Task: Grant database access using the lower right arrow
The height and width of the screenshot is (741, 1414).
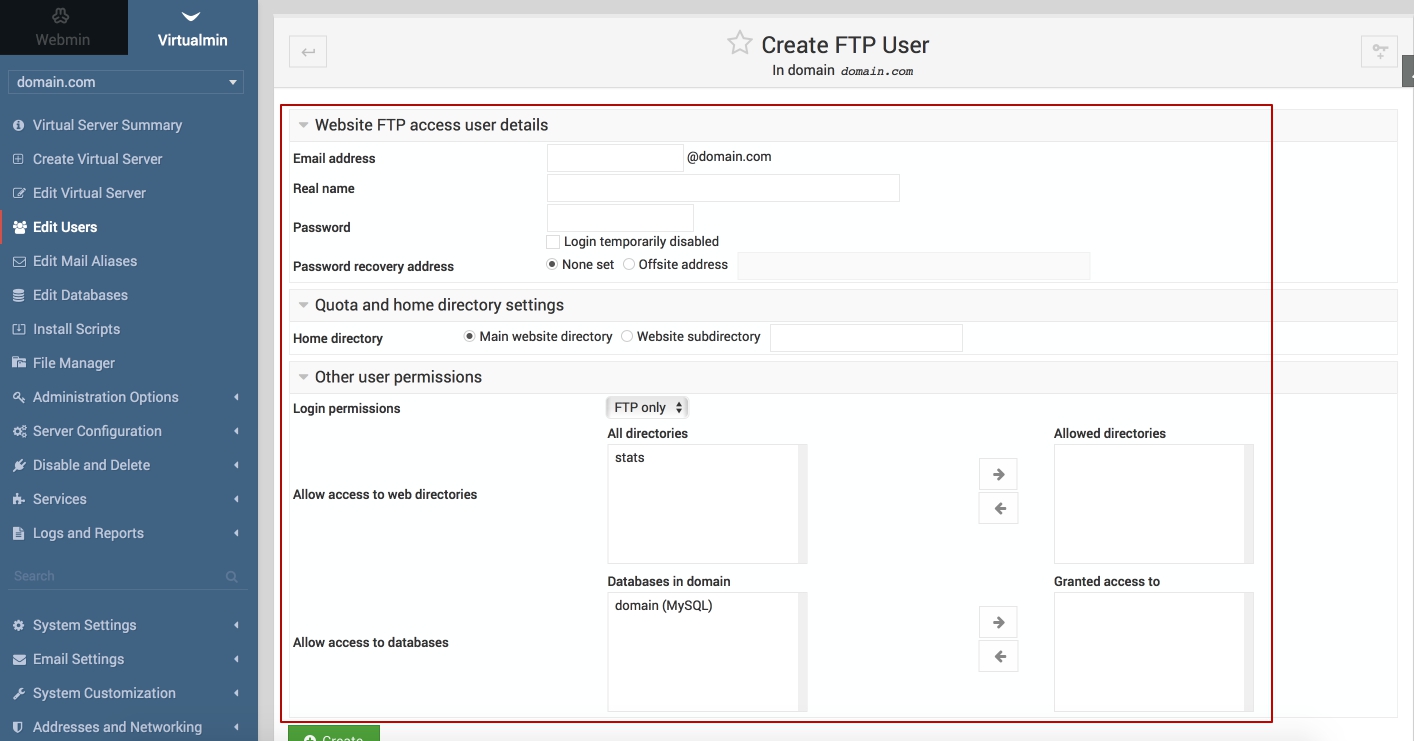Action: [998, 622]
